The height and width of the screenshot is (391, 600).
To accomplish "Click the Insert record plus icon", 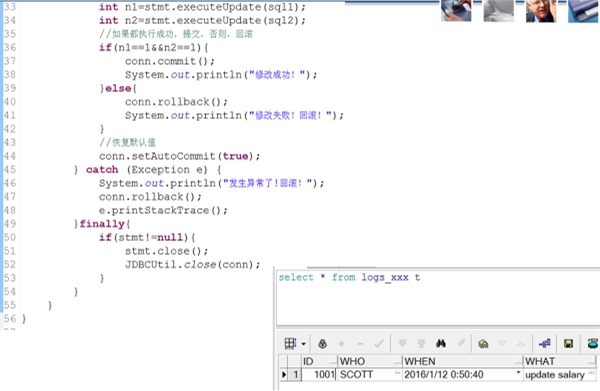I will 341,344.
